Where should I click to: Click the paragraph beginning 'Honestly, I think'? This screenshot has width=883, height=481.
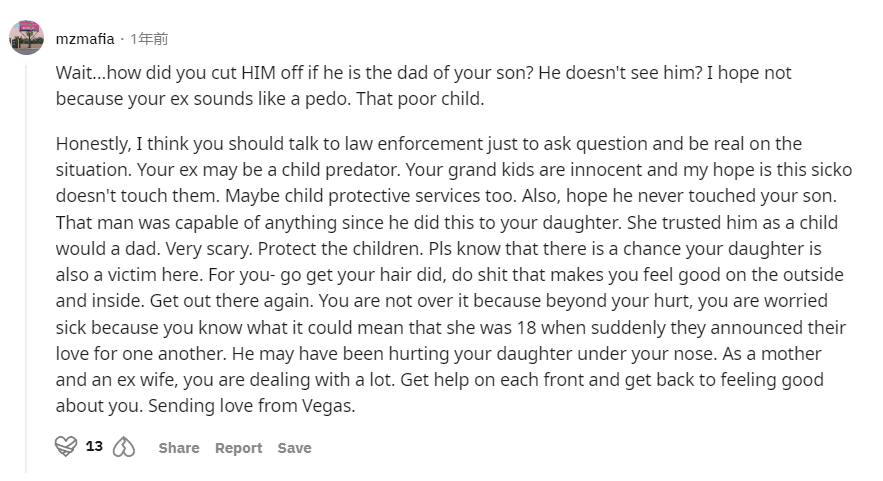click(454, 274)
